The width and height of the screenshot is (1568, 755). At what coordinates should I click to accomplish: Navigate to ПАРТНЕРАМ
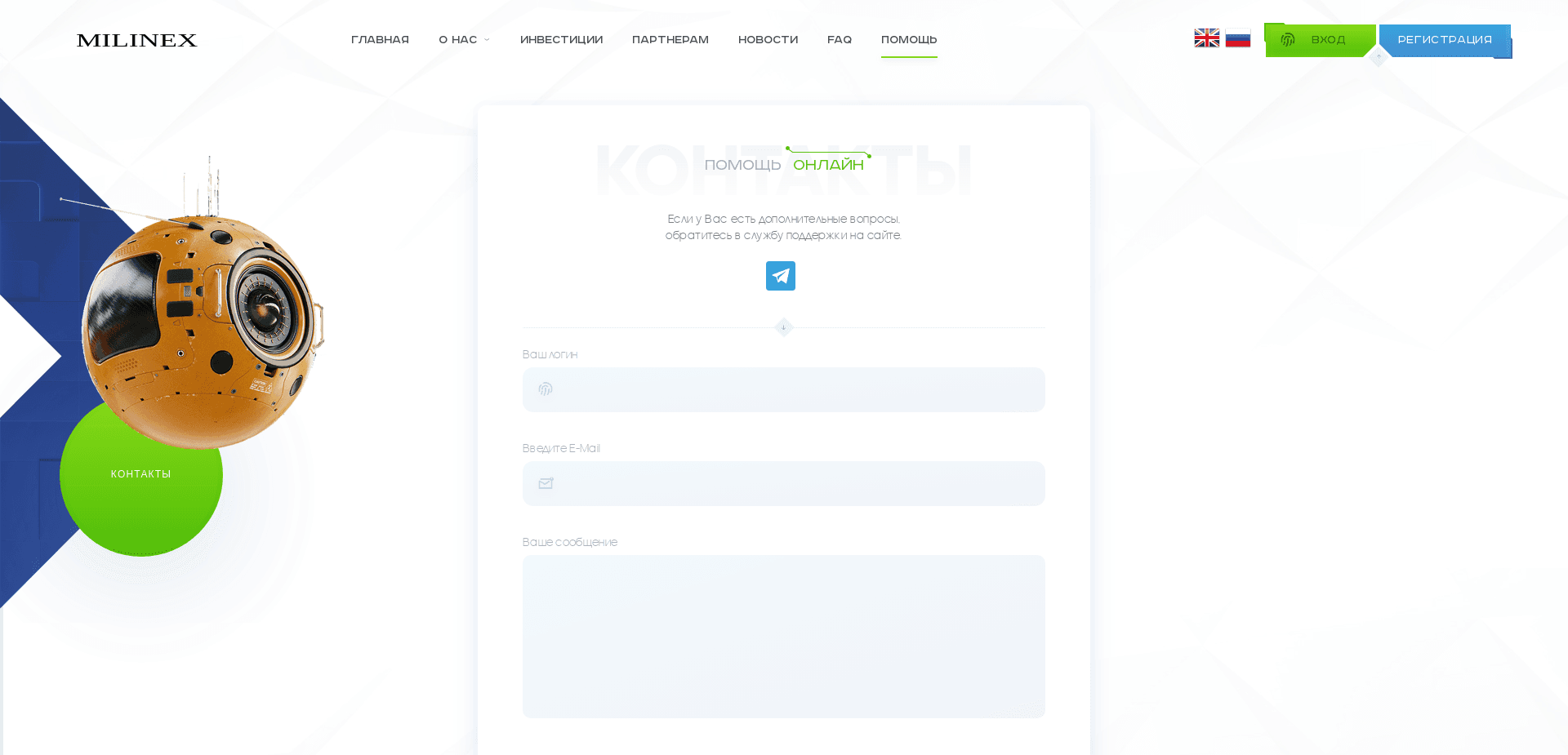tap(670, 38)
